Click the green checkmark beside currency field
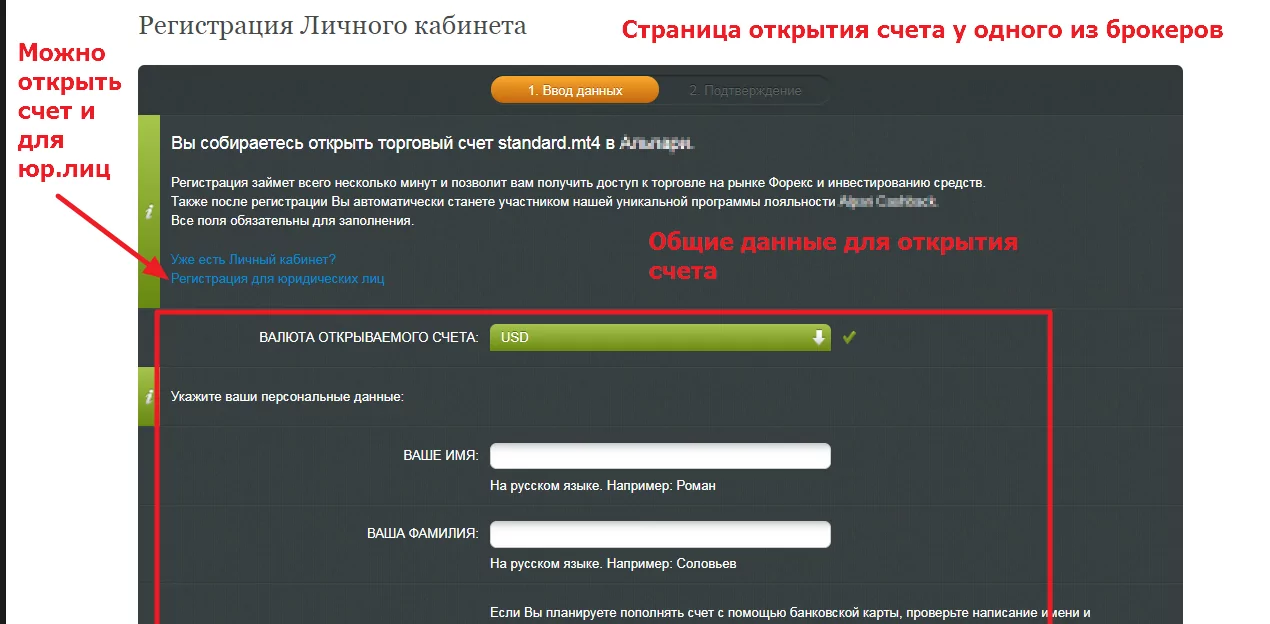This screenshot has height=624, width=1270. pyautogui.click(x=849, y=338)
